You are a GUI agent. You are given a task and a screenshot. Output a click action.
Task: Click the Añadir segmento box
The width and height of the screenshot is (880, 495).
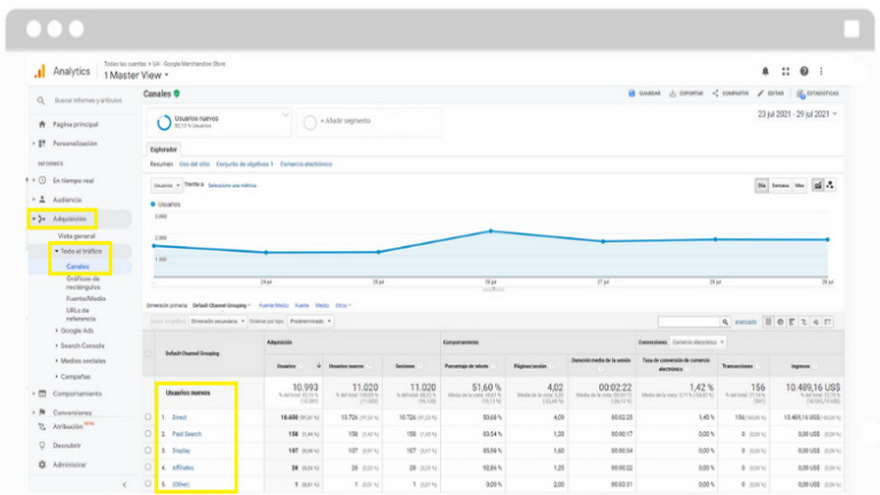click(369, 122)
